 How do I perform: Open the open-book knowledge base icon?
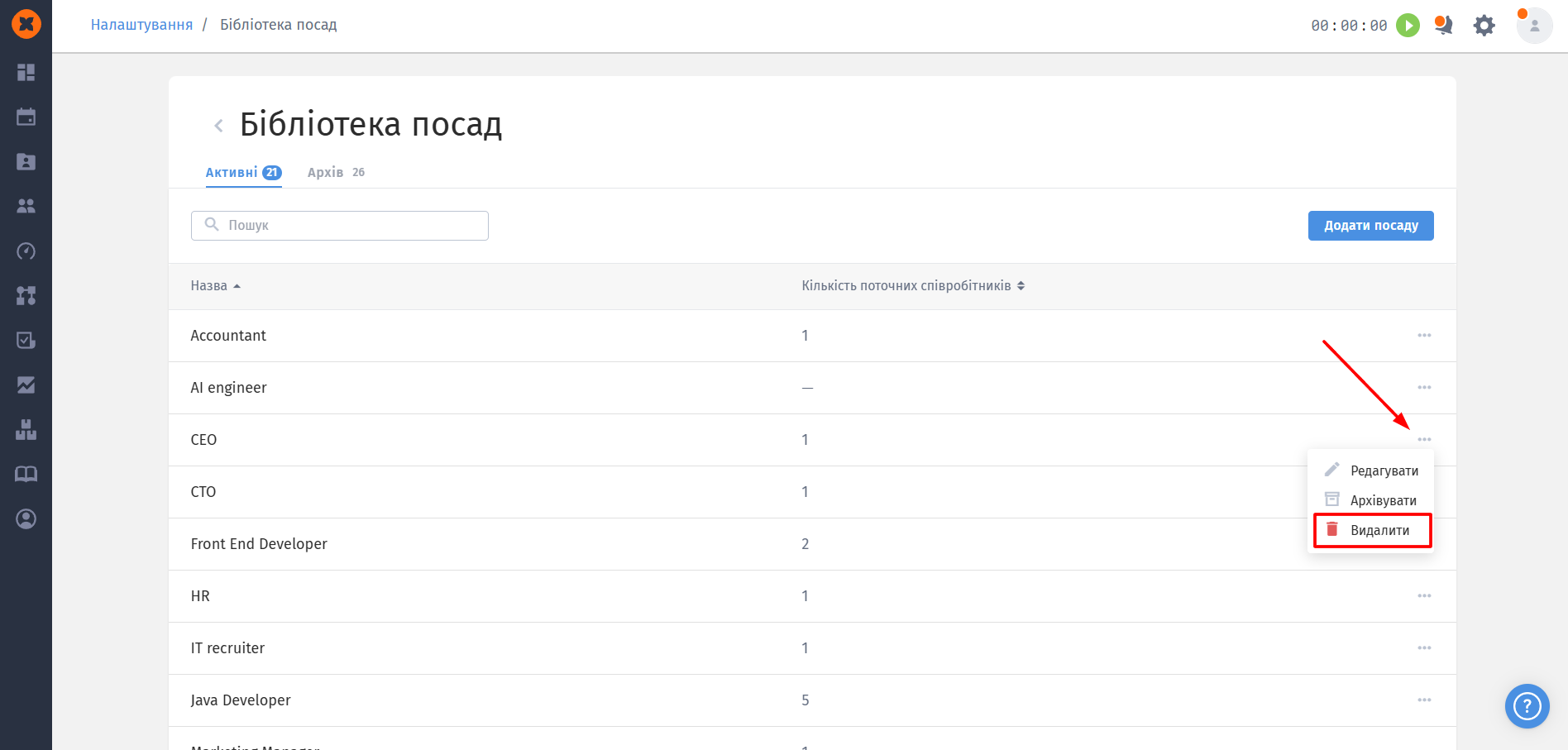(x=26, y=475)
